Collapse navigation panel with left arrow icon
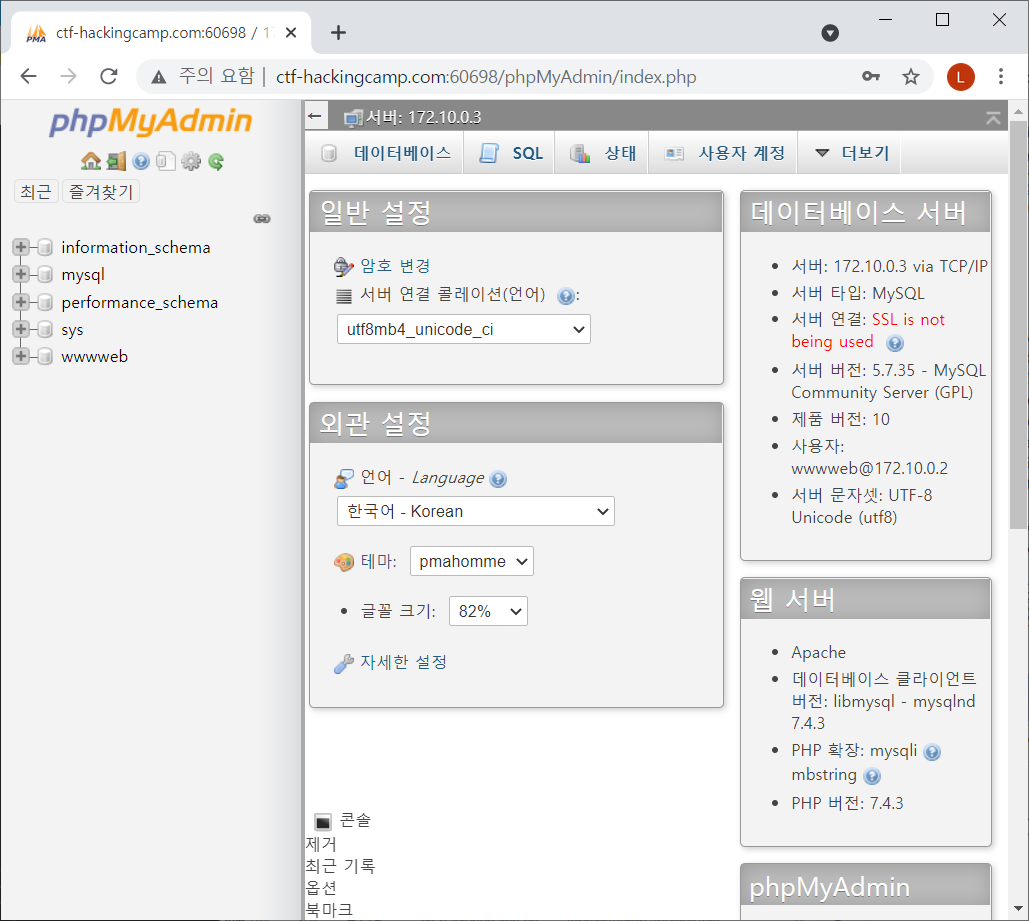This screenshot has width=1029, height=921. (315, 117)
